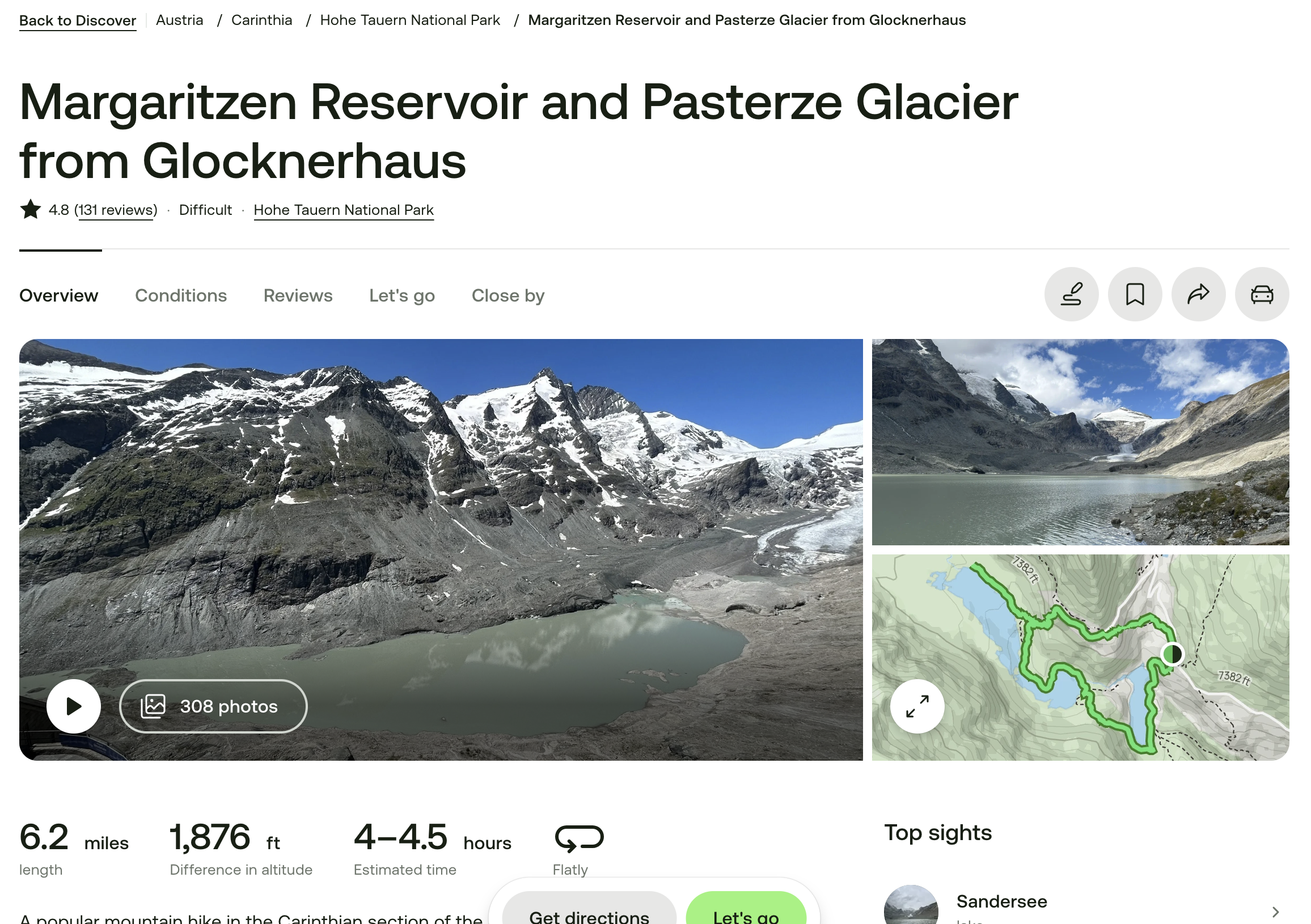This screenshot has height=924, width=1311.
Task: Switch to the Reviews tab
Action: 298,296
